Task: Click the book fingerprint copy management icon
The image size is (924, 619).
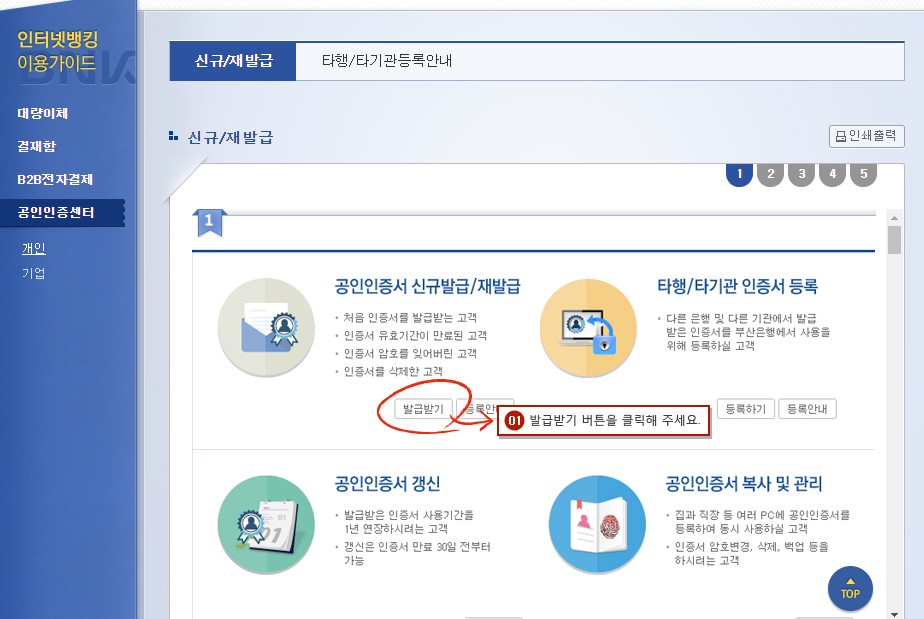Action: [x=598, y=524]
